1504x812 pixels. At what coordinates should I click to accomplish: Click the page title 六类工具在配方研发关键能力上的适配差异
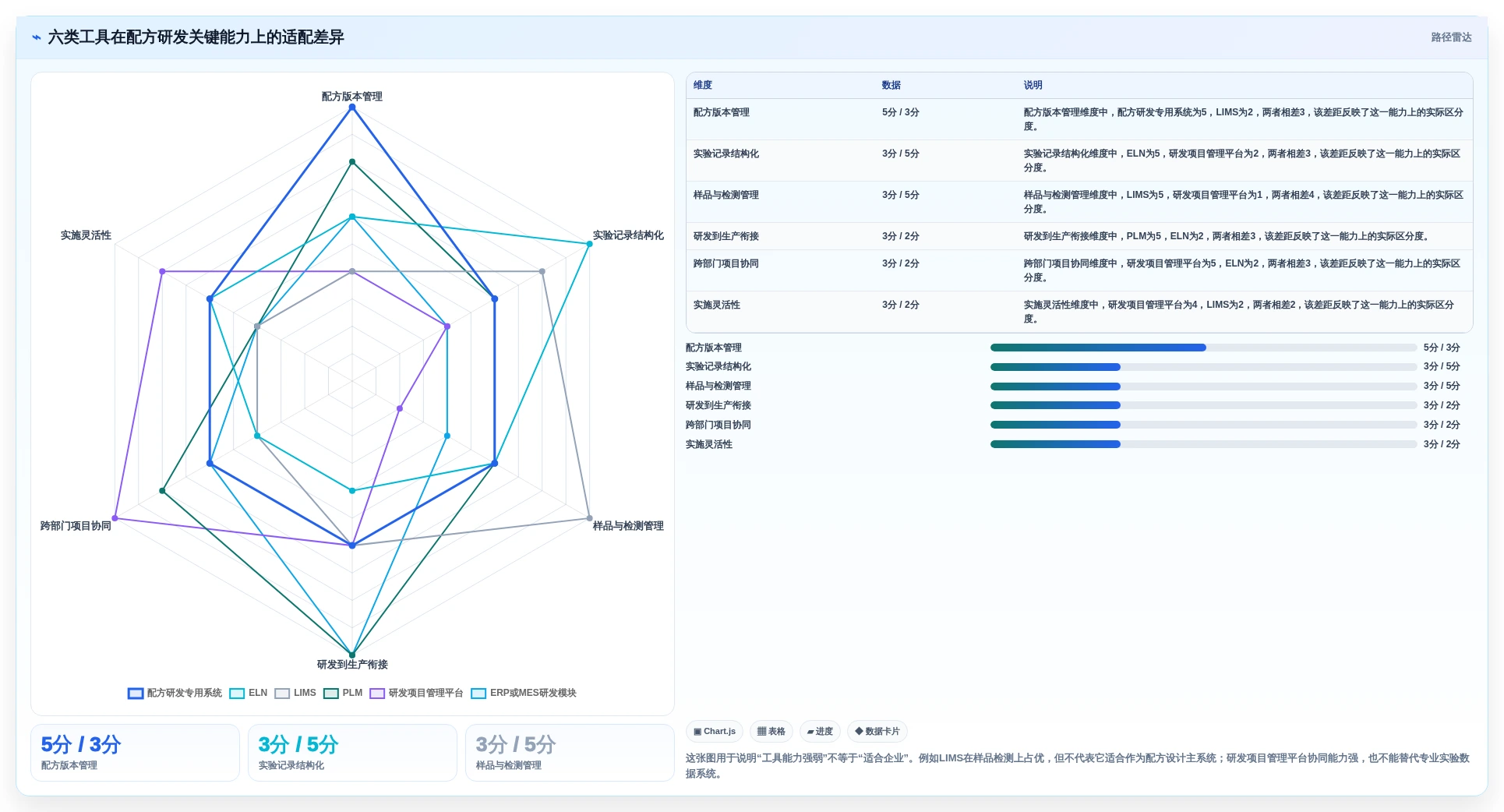(x=196, y=37)
